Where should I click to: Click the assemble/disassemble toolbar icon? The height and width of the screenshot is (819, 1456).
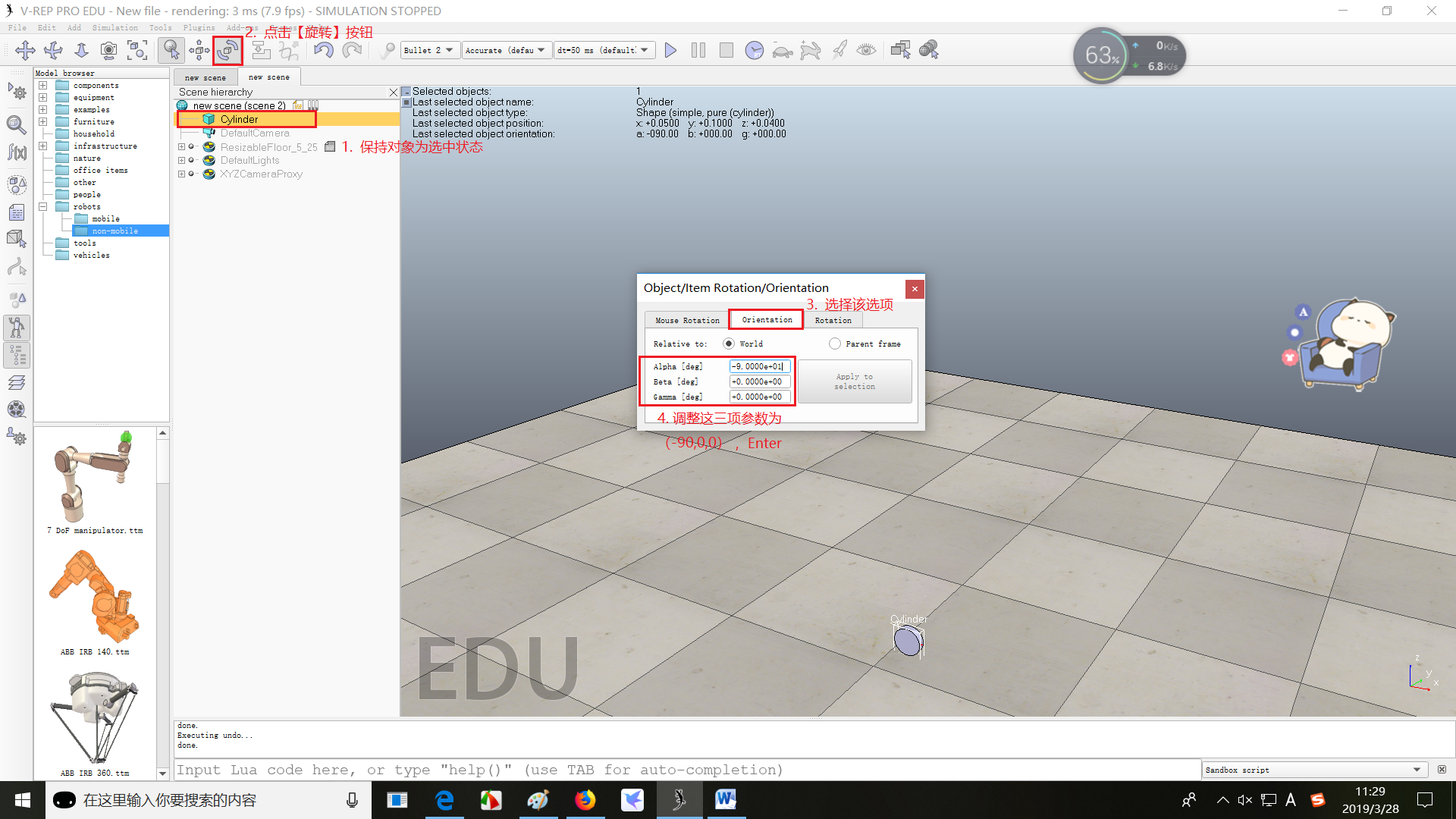coord(261,51)
